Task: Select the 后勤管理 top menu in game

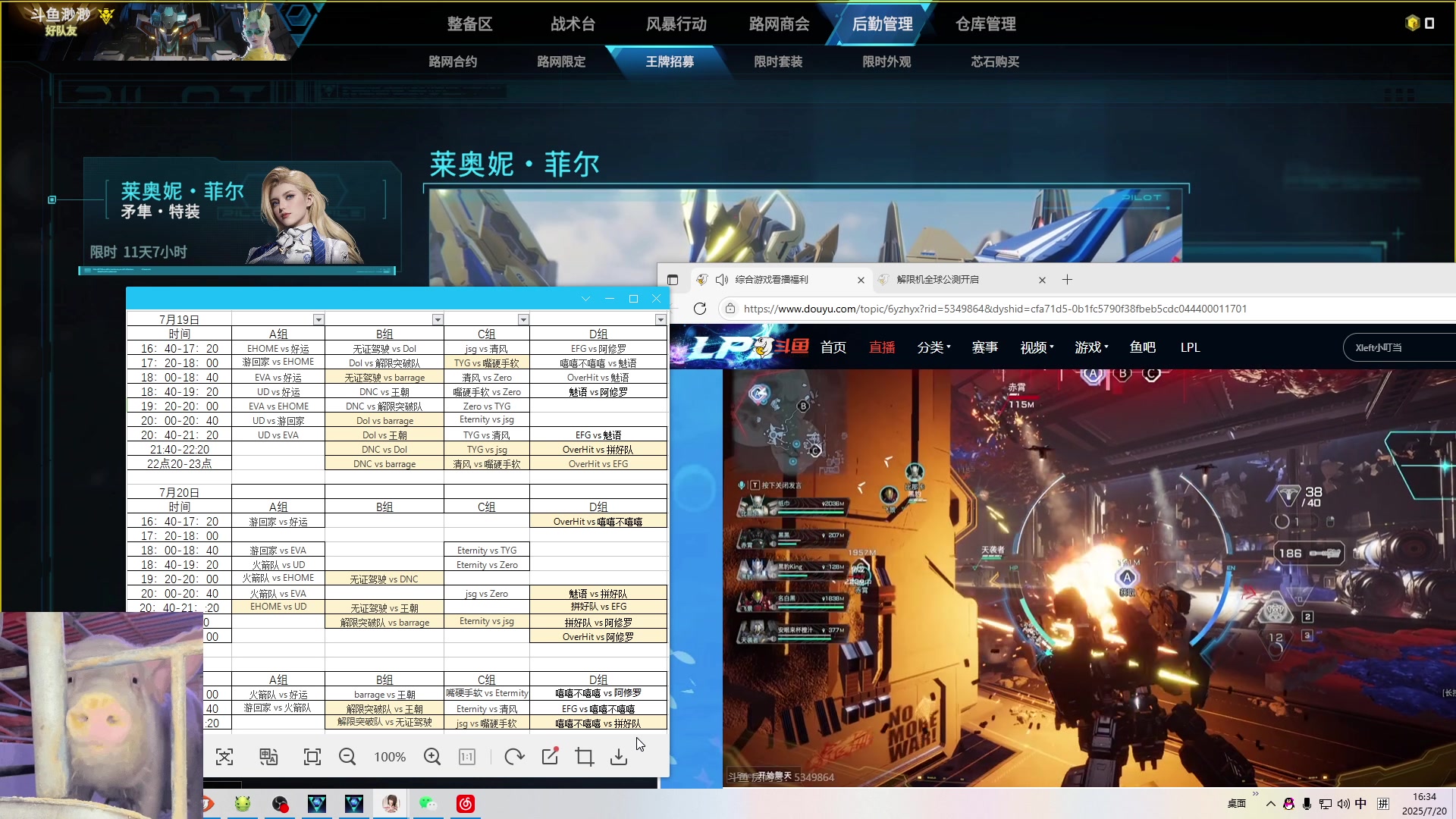Action: click(x=882, y=24)
